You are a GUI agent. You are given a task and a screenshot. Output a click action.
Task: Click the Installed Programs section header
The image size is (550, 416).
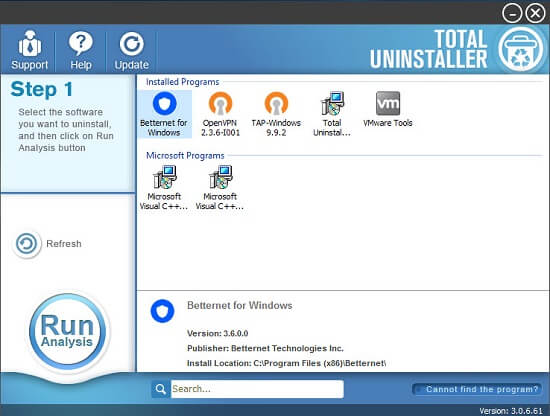[182, 82]
